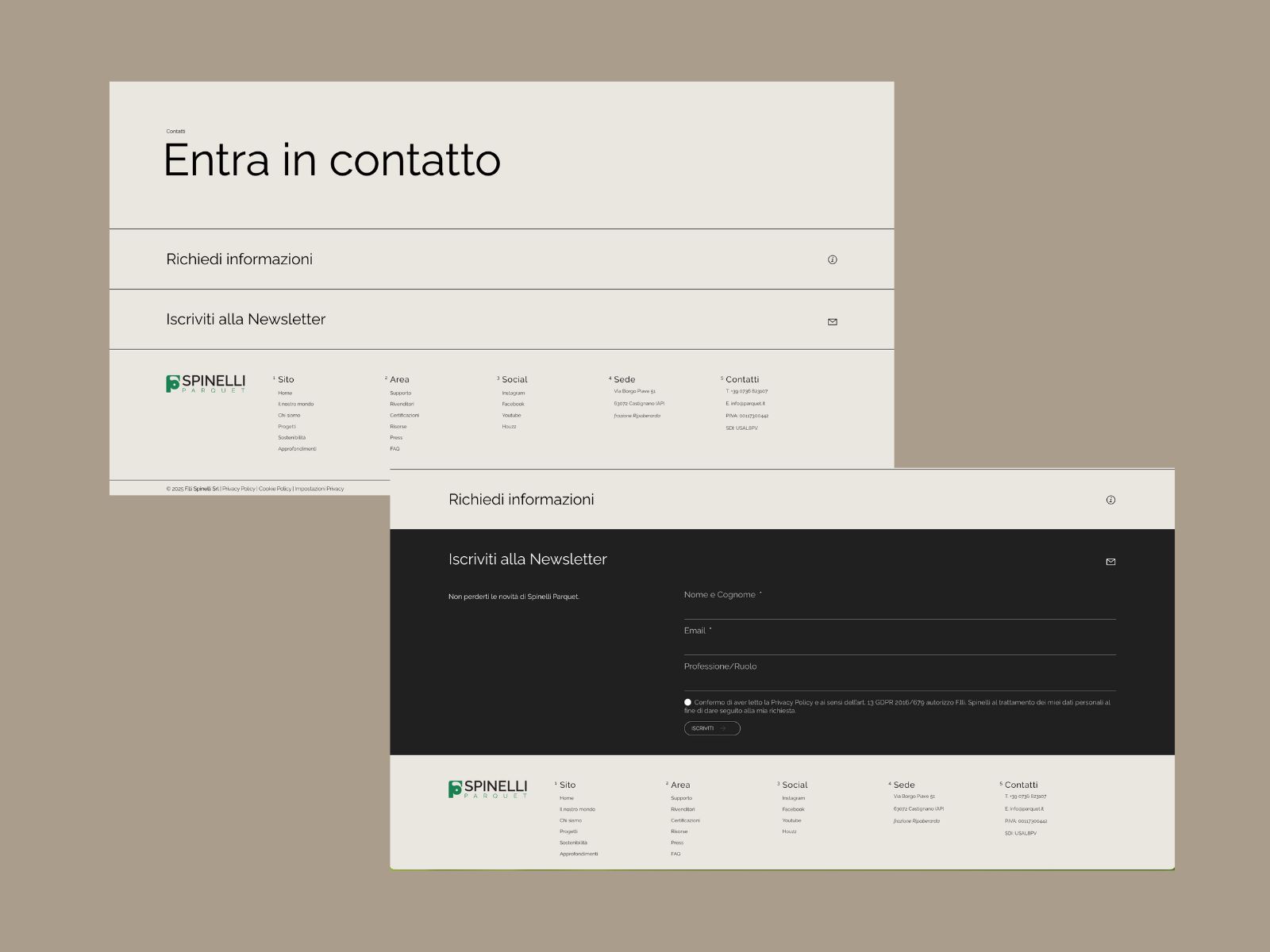1270x952 pixels.
Task: Click Privacy Policy in top window copyright bar
Action: click(x=239, y=489)
